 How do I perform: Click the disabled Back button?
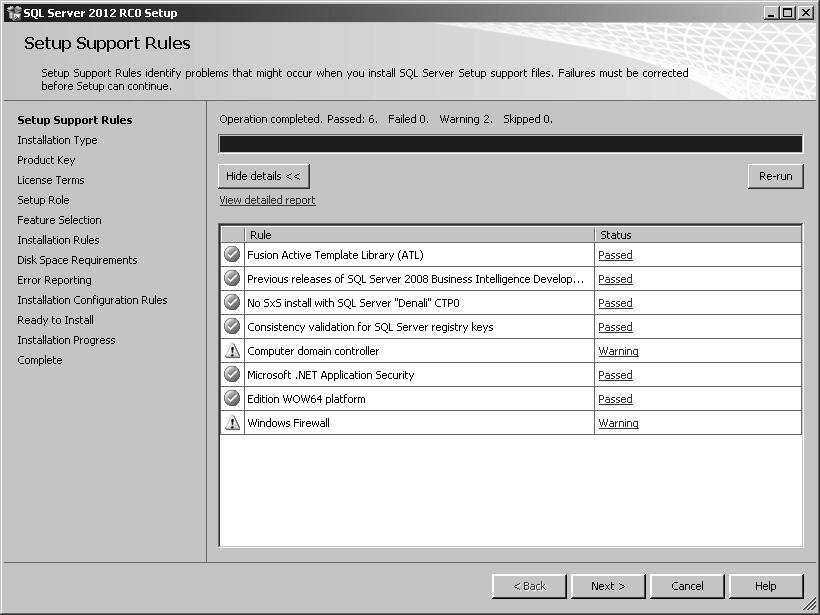tap(529, 586)
